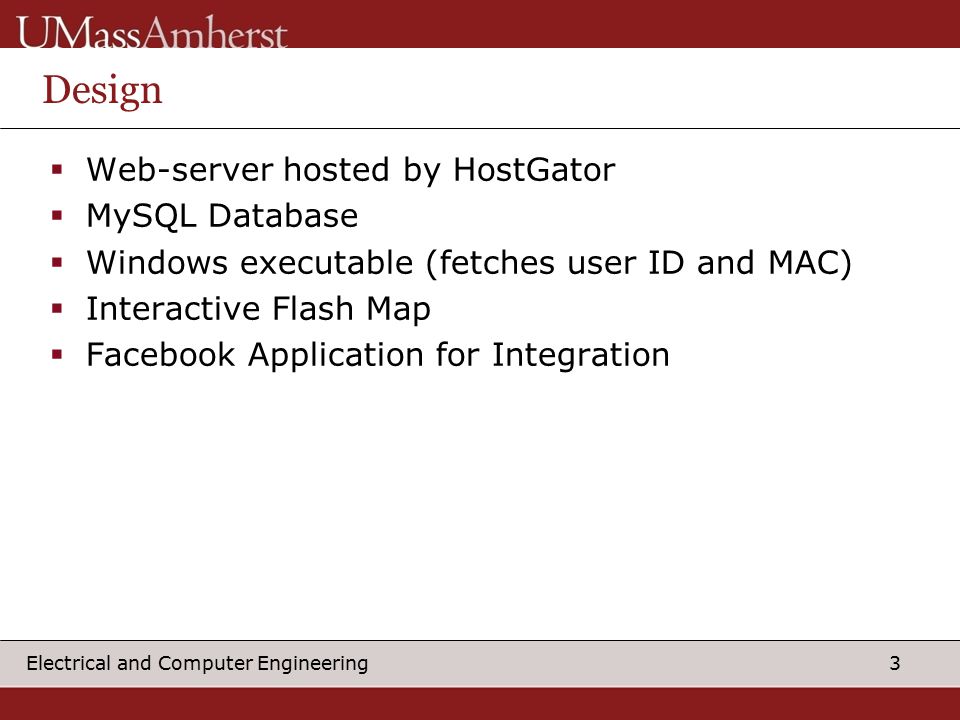Select the Design slide title
This screenshot has height=720, width=960.
102,91
